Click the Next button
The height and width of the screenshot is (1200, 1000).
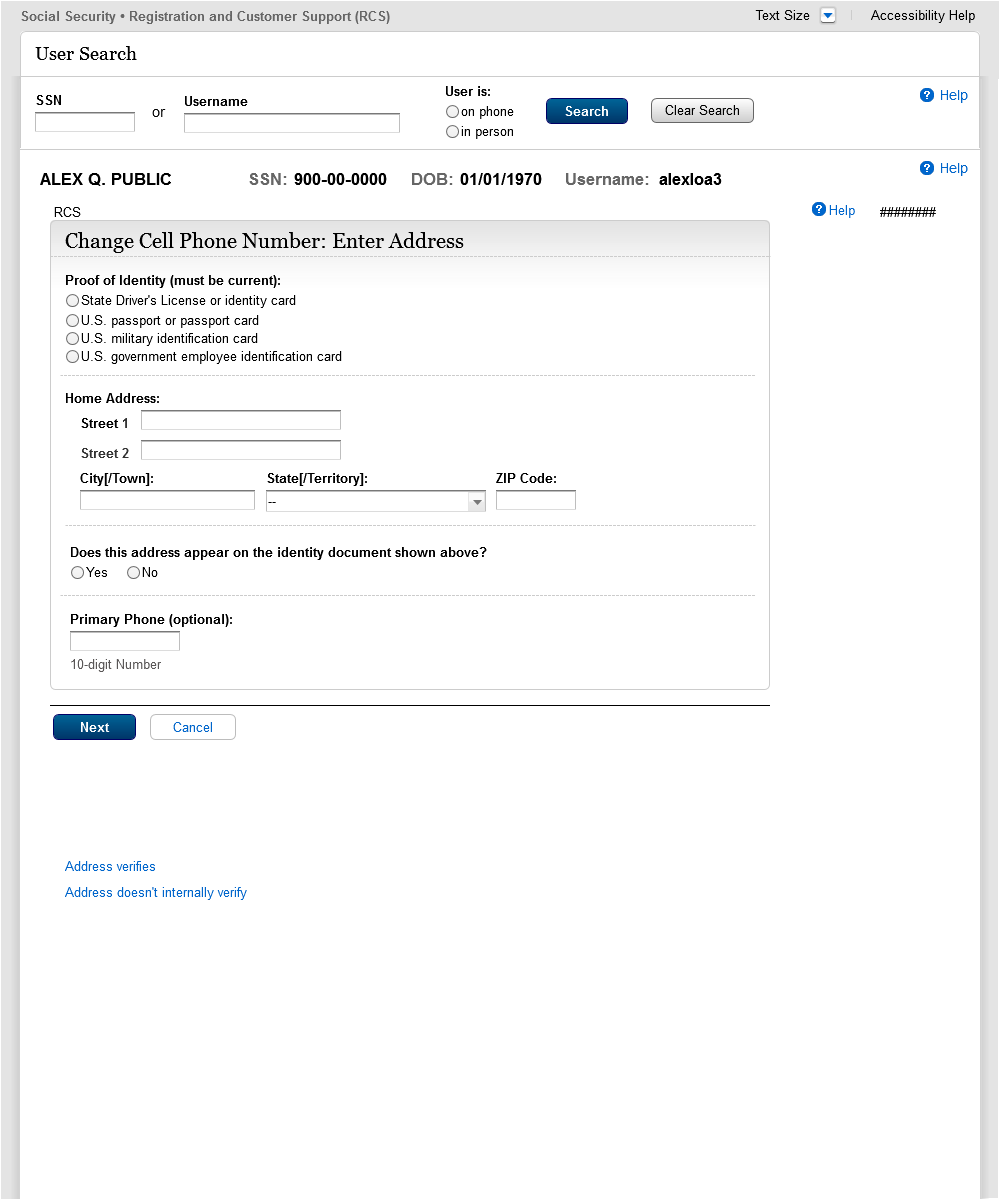94,727
